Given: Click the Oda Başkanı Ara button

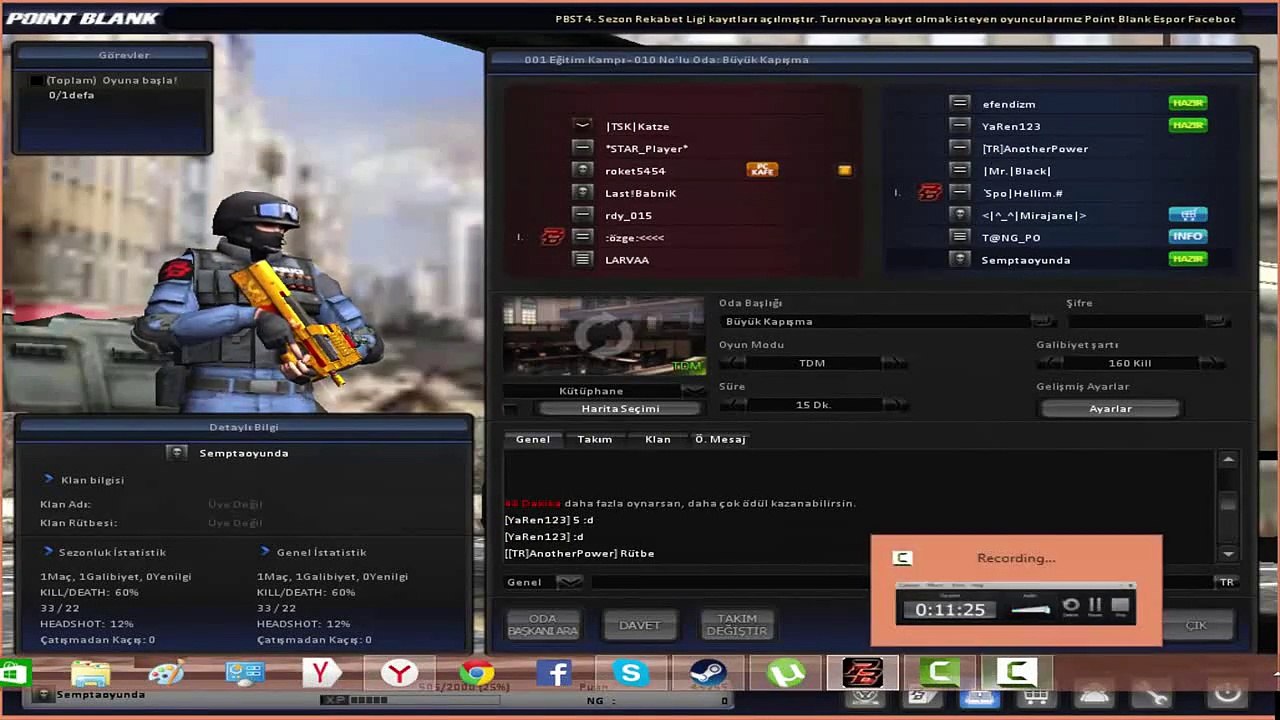Looking at the screenshot, I should click(543, 625).
